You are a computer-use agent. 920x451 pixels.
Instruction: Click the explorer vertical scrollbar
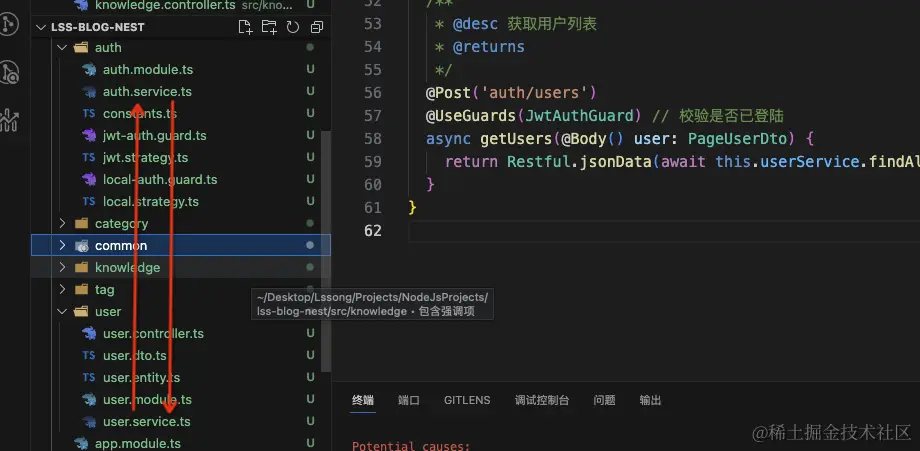pyautogui.click(x=327, y=251)
